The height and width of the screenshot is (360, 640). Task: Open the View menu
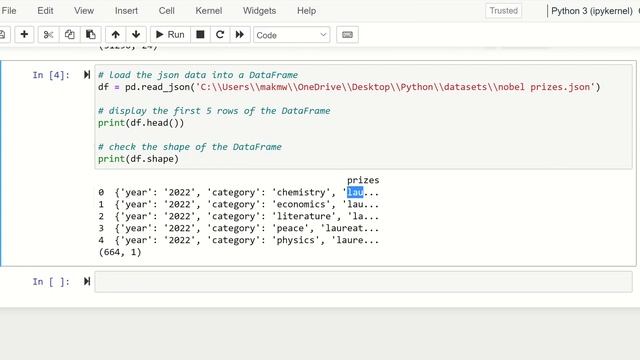pyautogui.click(x=84, y=11)
